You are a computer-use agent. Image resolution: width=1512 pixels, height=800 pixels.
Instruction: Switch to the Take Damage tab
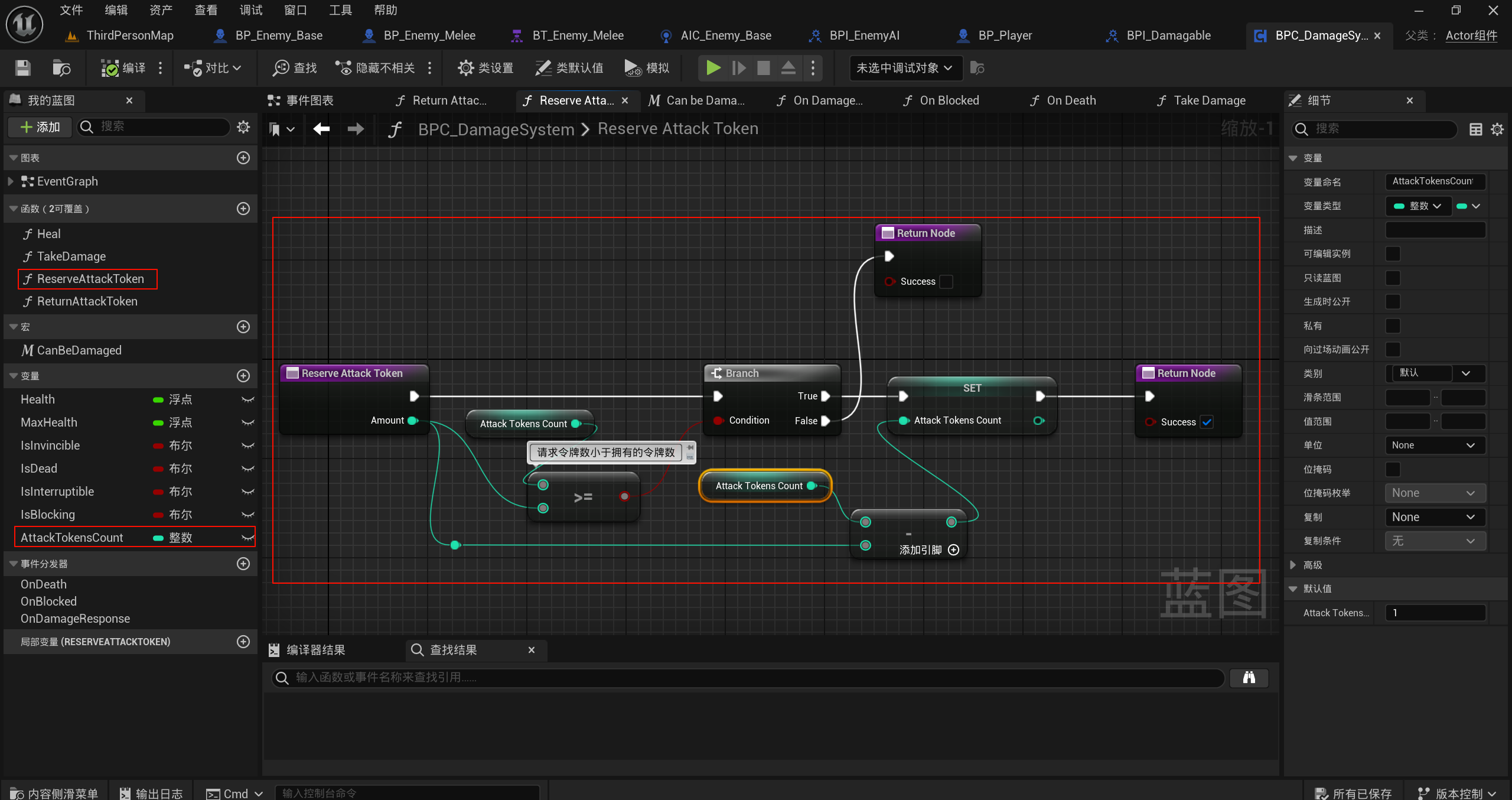coord(1209,100)
